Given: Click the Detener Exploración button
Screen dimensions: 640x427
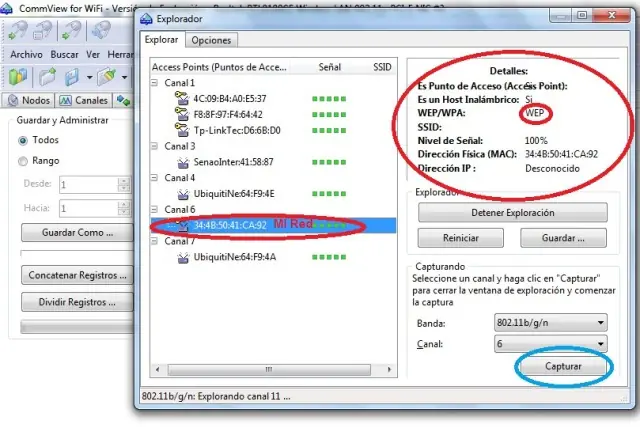Looking at the screenshot, I should tap(513, 212).
